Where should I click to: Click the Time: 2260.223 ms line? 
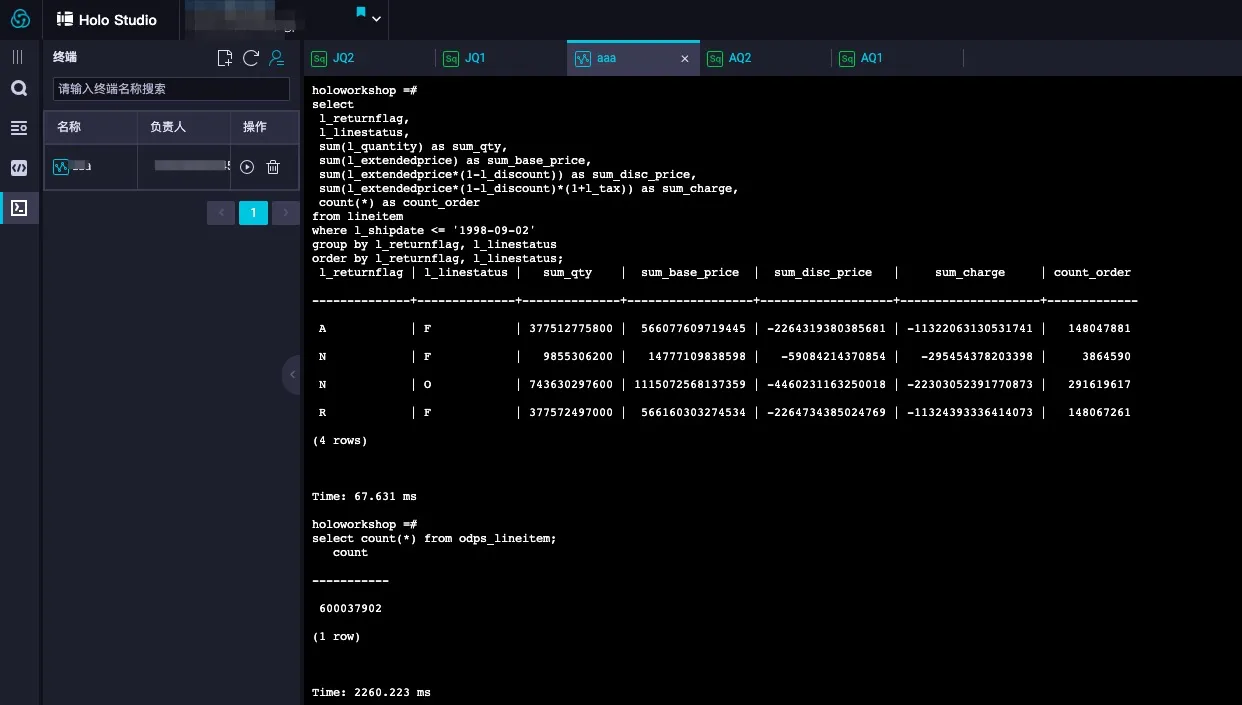click(371, 692)
